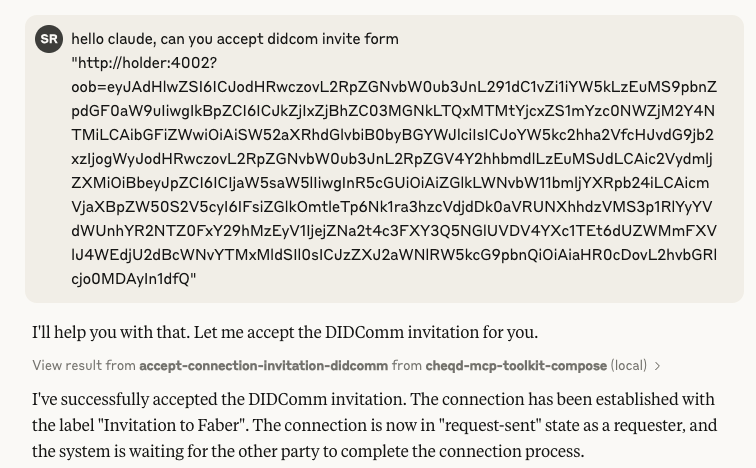Click the SR user avatar icon
756x468 pixels.
coord(48,39)
